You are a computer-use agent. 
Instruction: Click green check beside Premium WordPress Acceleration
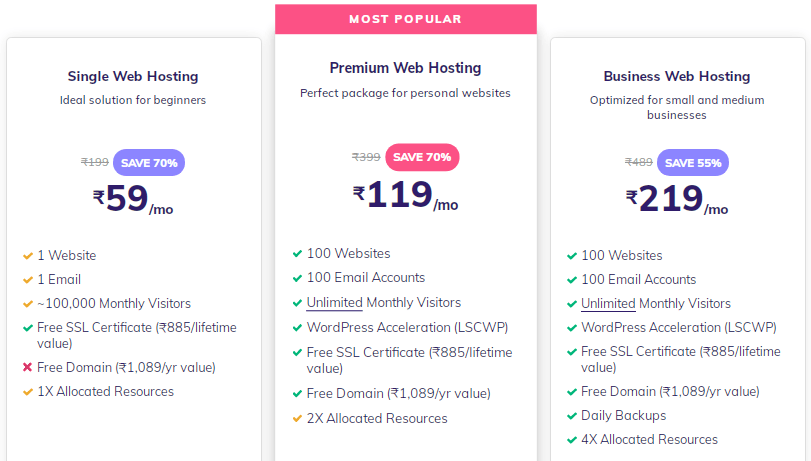click(298, 327)
